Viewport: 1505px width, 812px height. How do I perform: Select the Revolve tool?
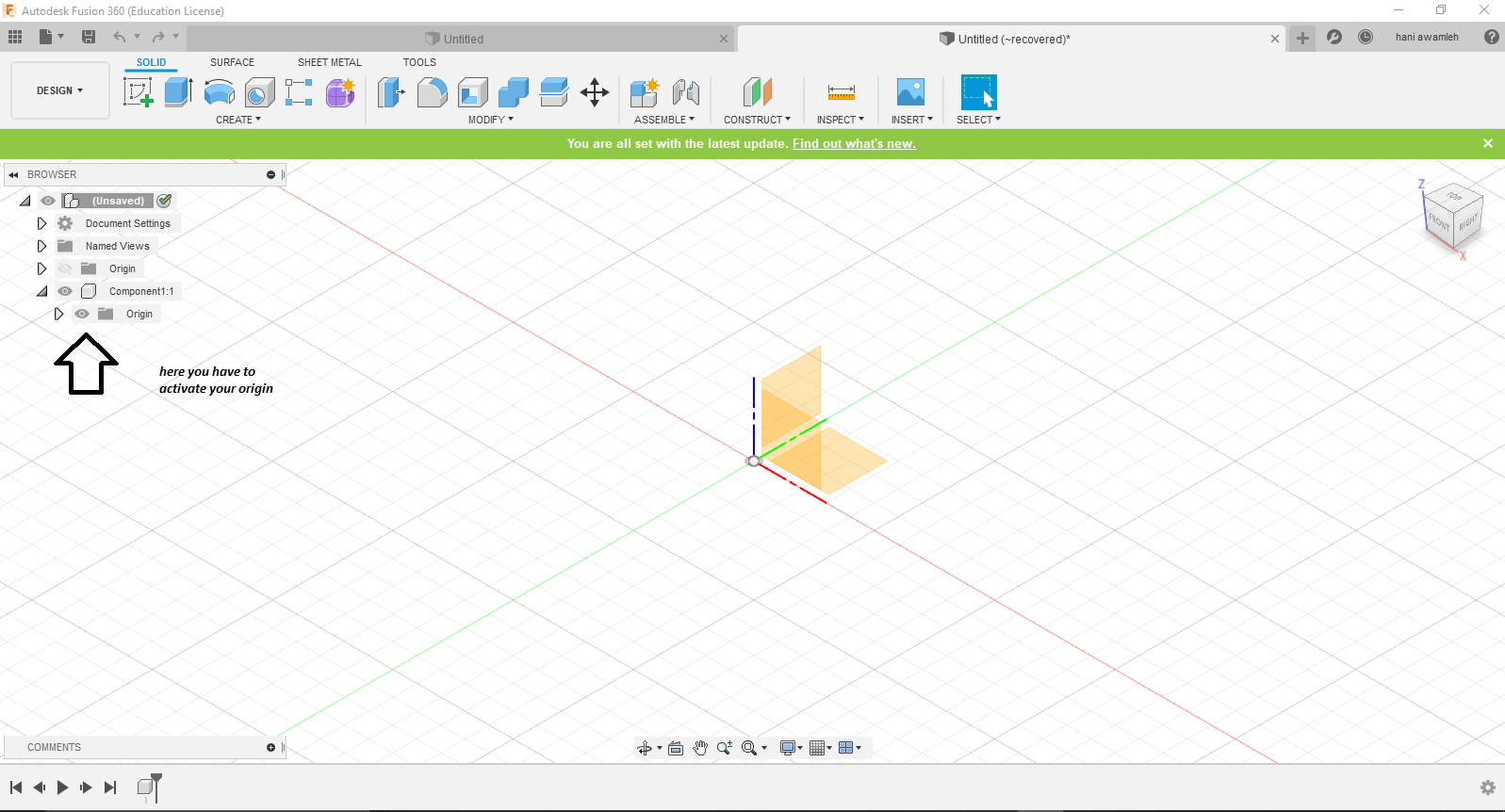coord(220,92)
